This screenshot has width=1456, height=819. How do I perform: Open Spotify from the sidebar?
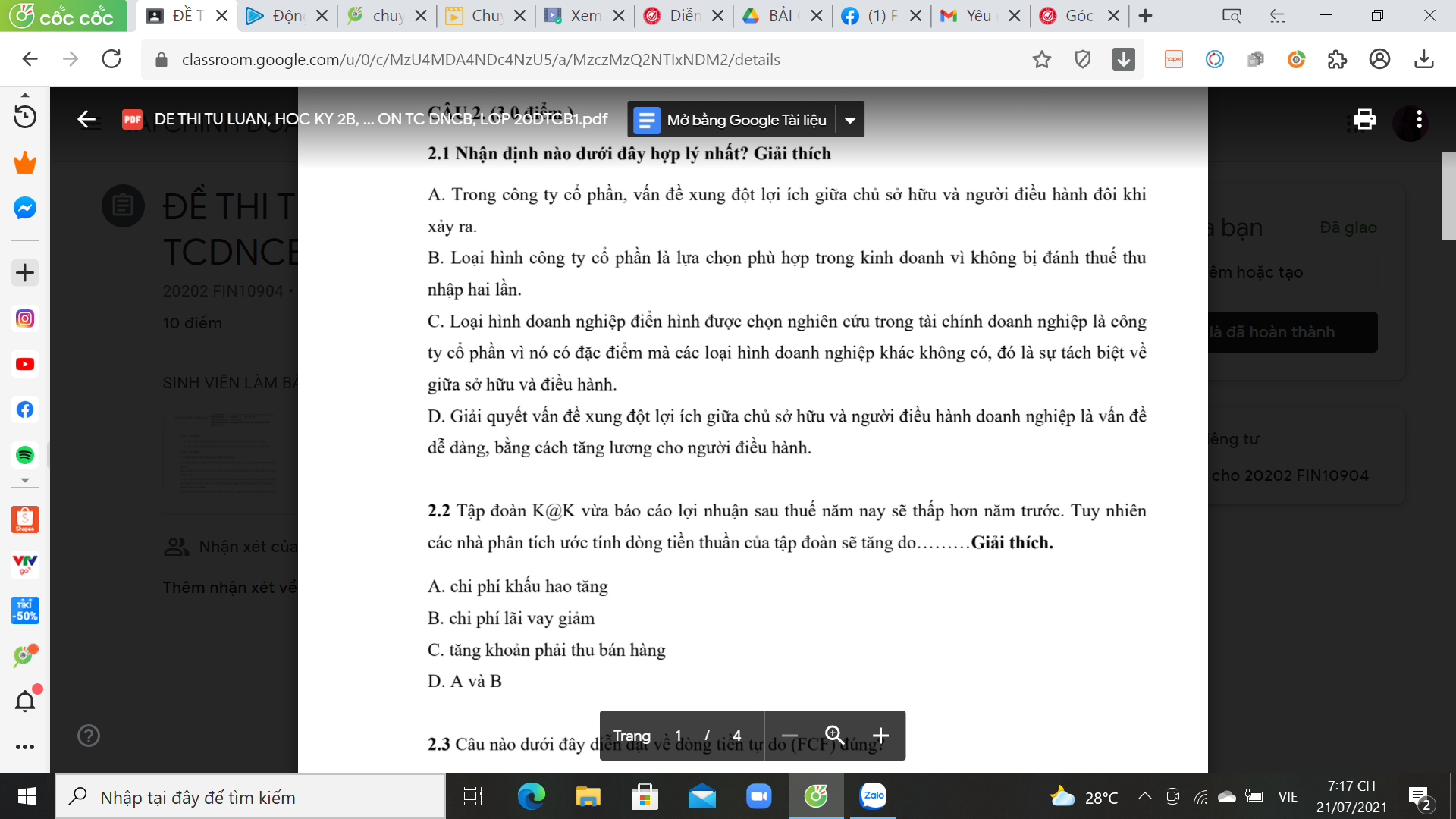coord(25,455)
